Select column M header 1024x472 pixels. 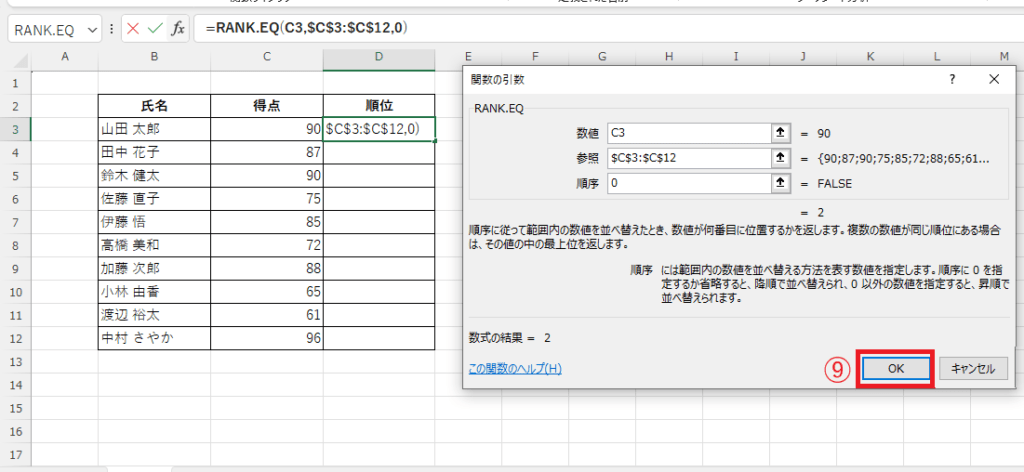tap(1003, 57)
